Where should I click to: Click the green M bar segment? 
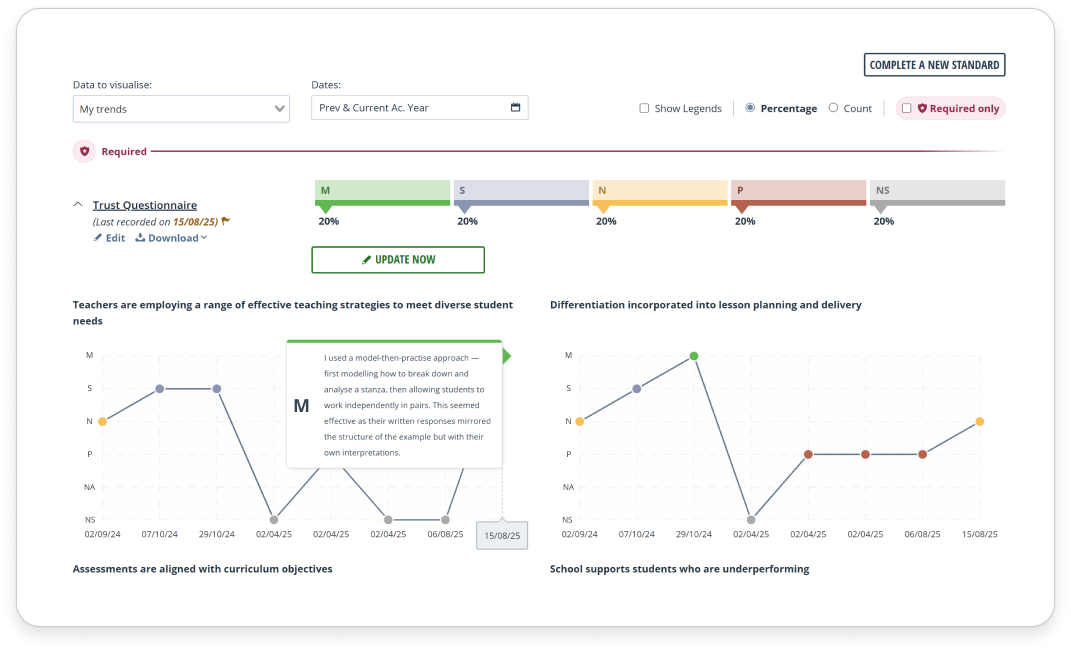click(382, 190)
